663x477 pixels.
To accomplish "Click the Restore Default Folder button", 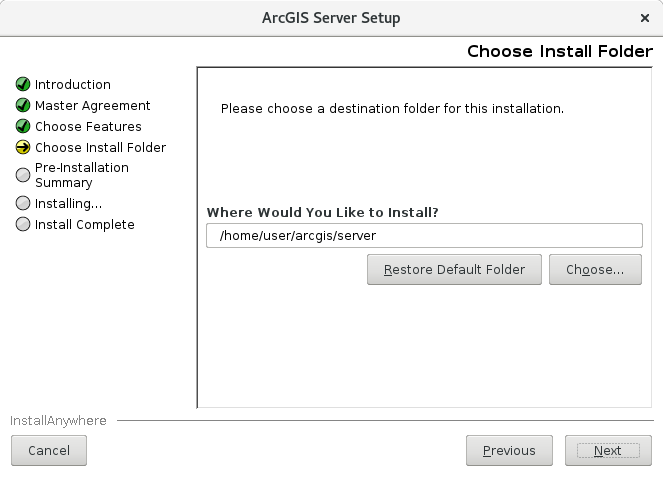I will pyautogui.click(x=454, y=270).
